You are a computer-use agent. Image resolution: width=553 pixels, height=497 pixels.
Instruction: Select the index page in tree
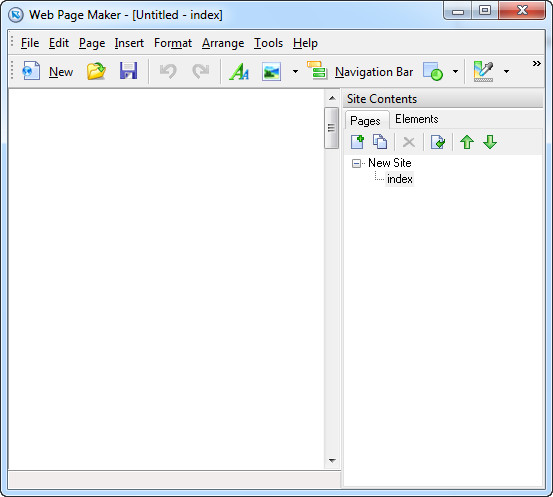(400, 179)
